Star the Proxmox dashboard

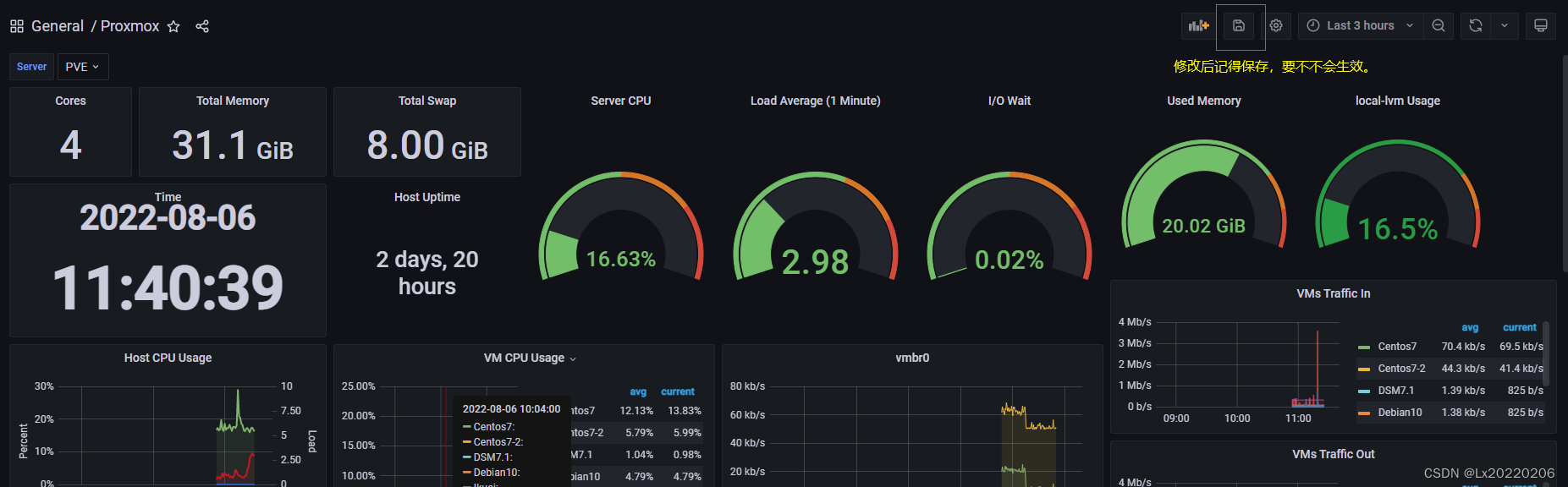(x=173, y=26)
